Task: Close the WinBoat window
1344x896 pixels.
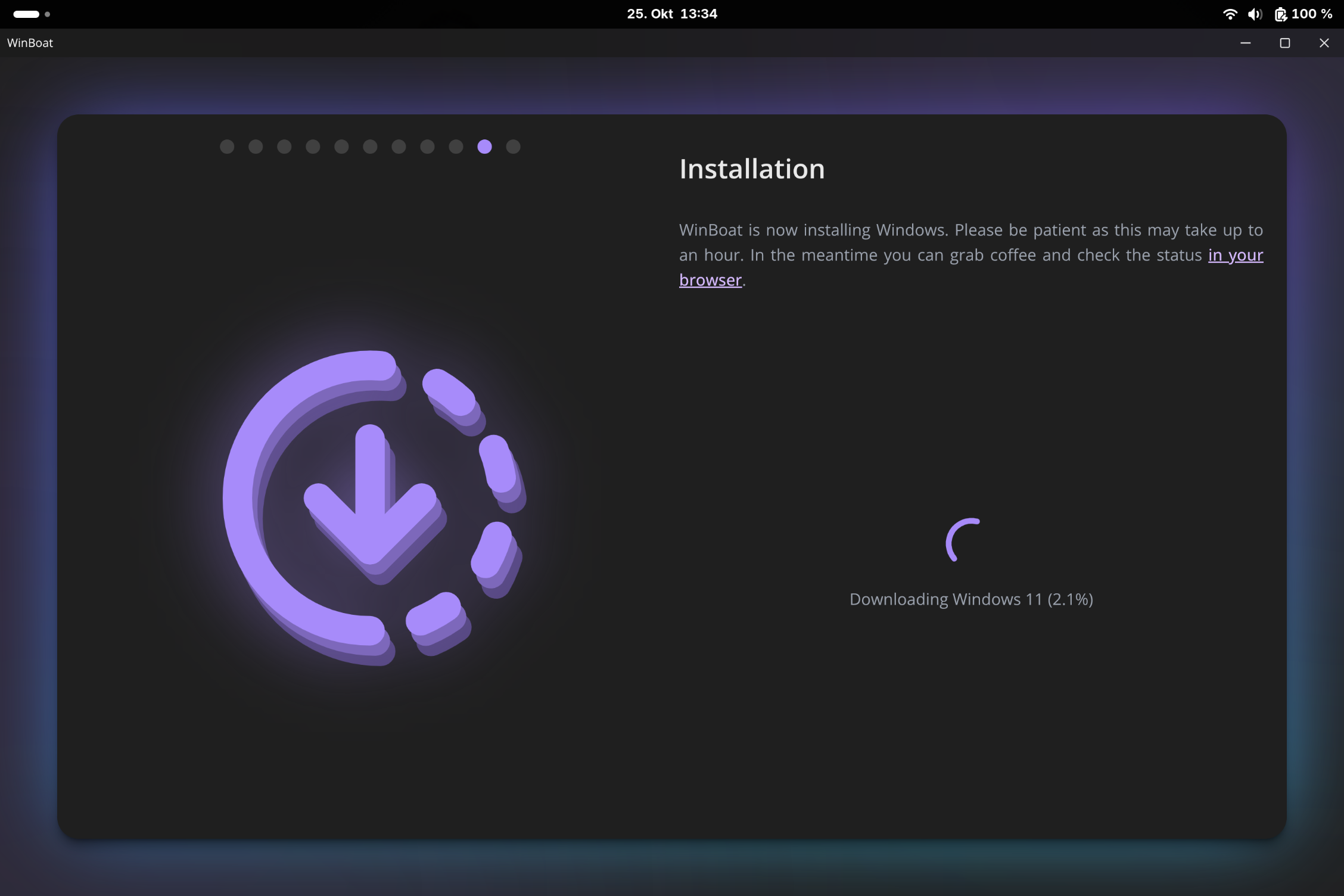Action: coord(1324,43)
